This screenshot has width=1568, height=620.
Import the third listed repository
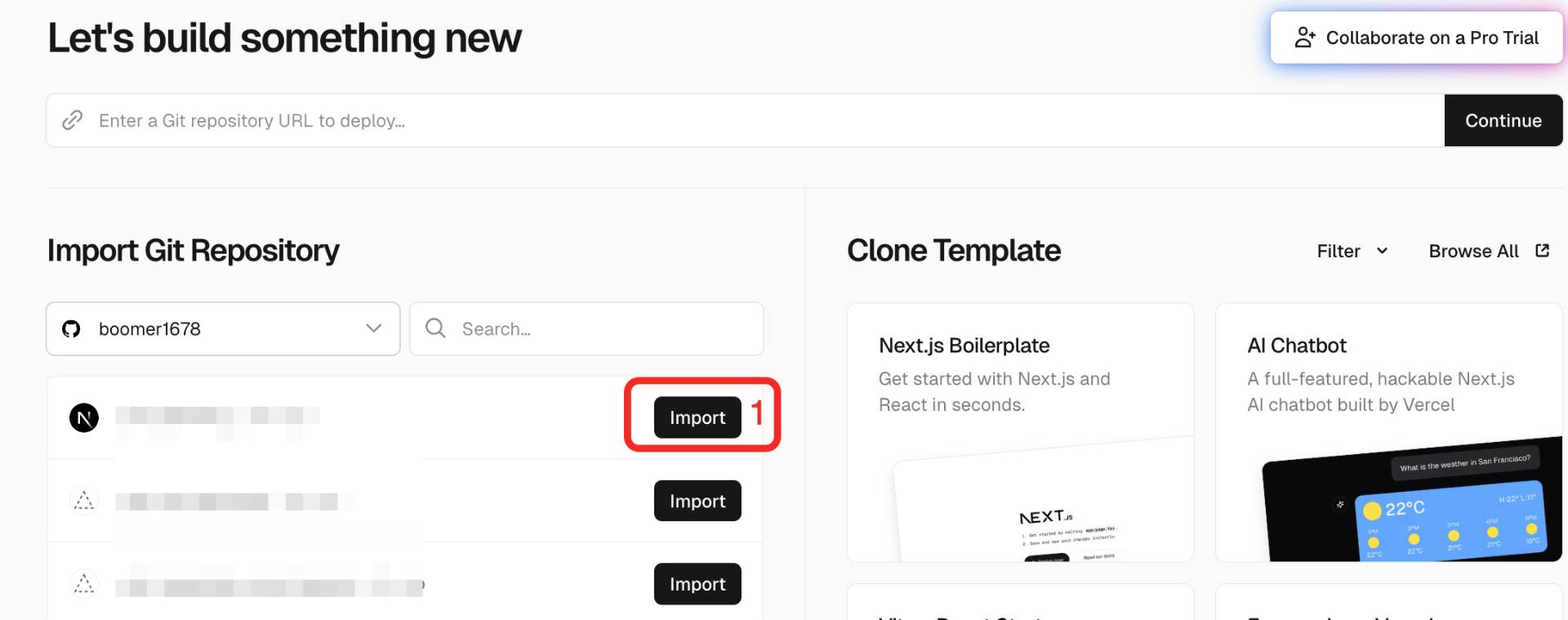pos(697,584)
